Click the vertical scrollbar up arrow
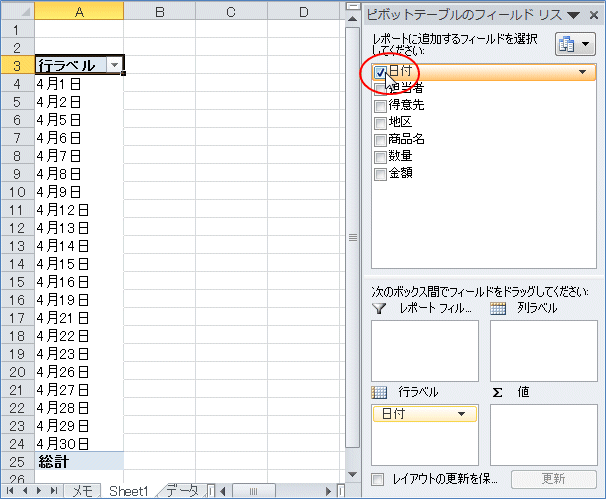This screenshot has width=606, height=499. pyautogui.click(x=352, y=19)
